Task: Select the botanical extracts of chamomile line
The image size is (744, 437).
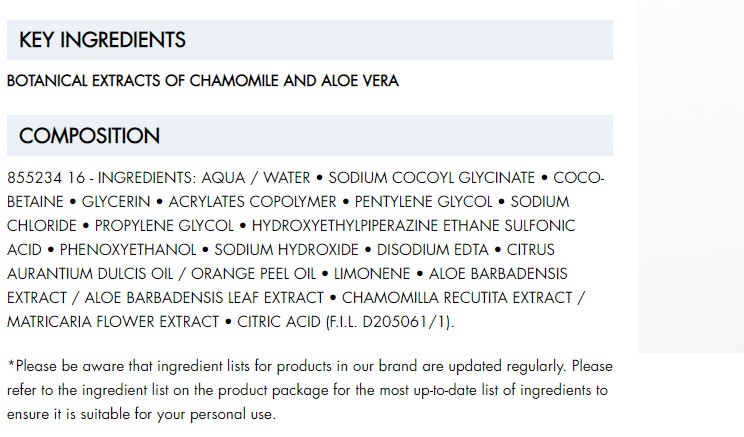Action: (x=203, y=81)
